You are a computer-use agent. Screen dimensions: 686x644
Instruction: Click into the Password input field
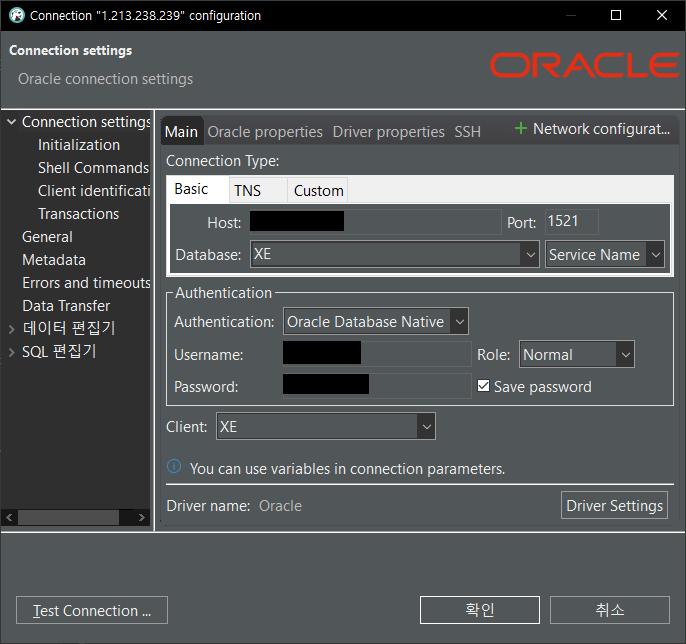click(377, 385)
